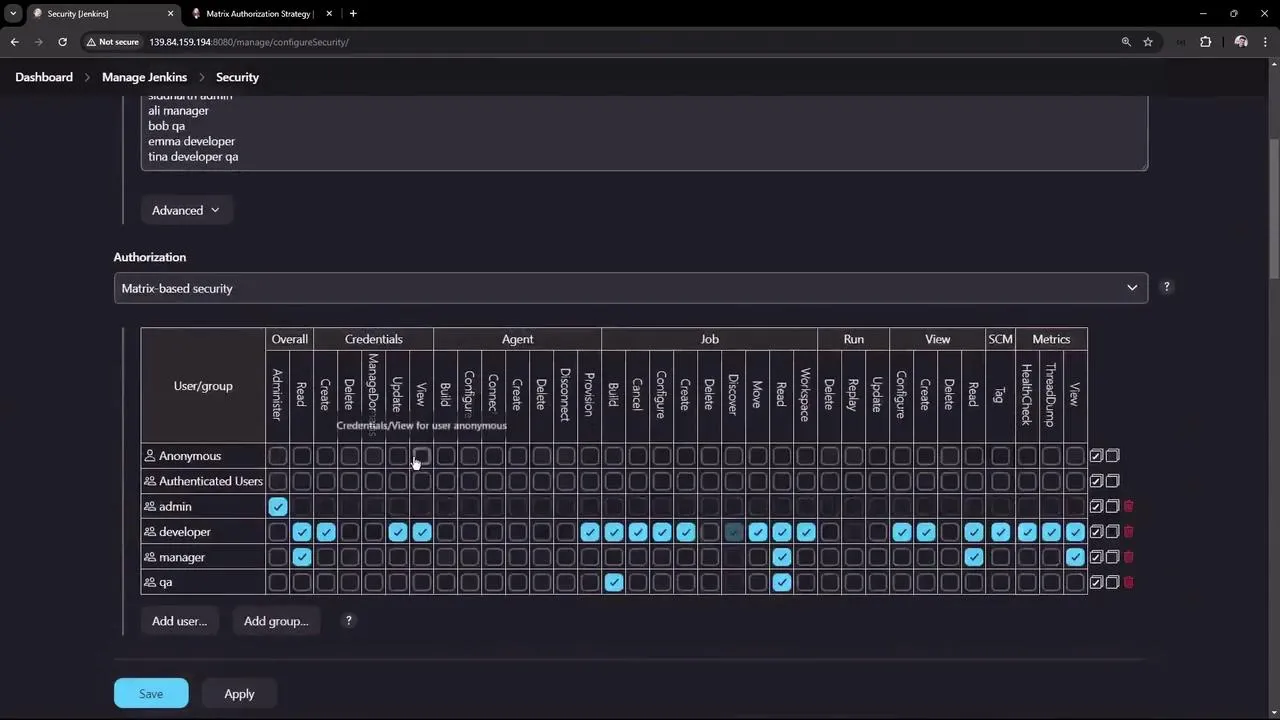Uncheck Overall Administer for admin group
Image resolution: width=1280 pixels, height=720 pixels.
(278, 507)
